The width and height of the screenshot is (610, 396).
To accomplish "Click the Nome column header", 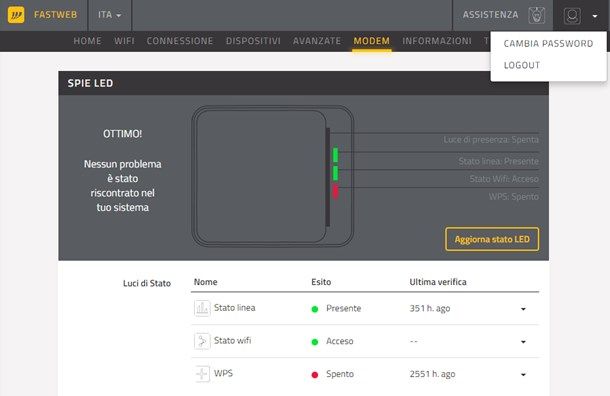I will 205,282.
